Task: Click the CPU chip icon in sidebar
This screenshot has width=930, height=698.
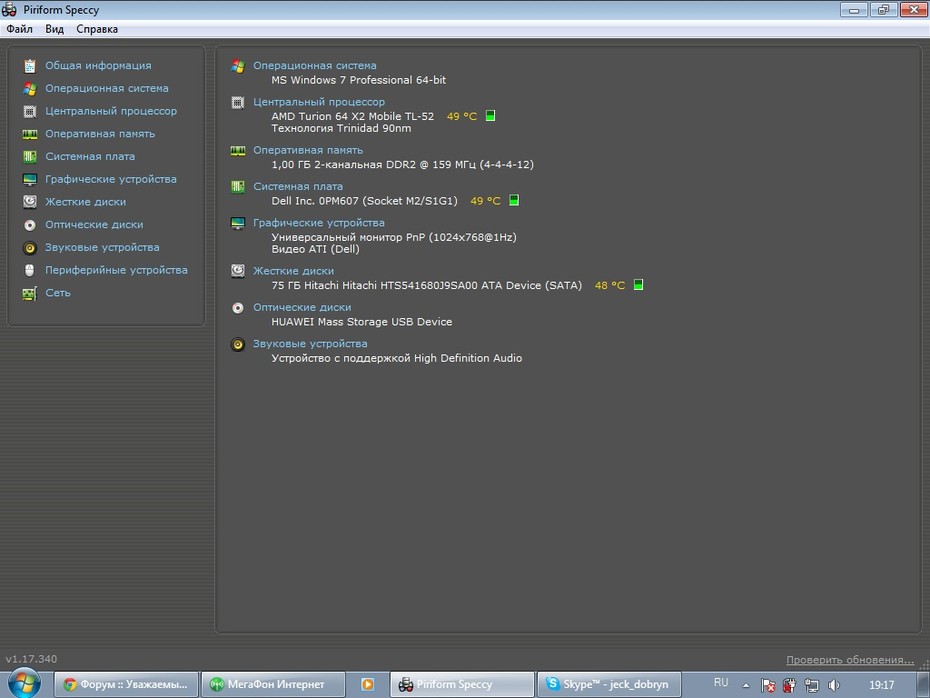Action: point(30,111)
